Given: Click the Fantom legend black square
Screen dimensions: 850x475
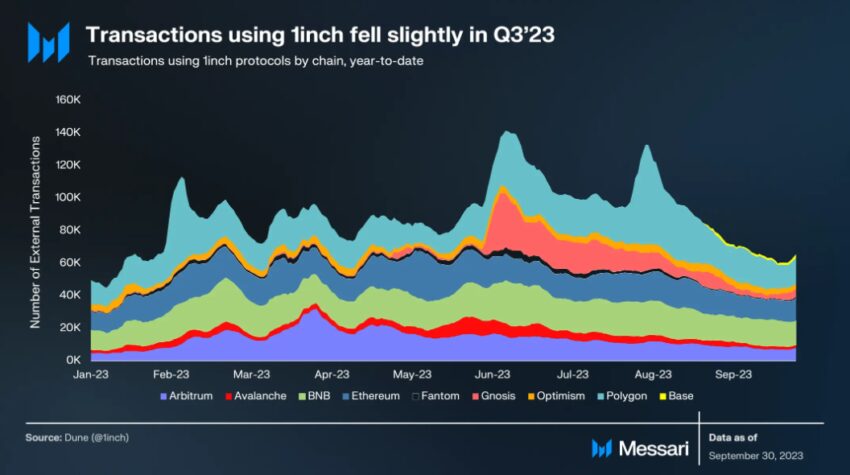Looking at the screenshot, I should coord(414,396).
